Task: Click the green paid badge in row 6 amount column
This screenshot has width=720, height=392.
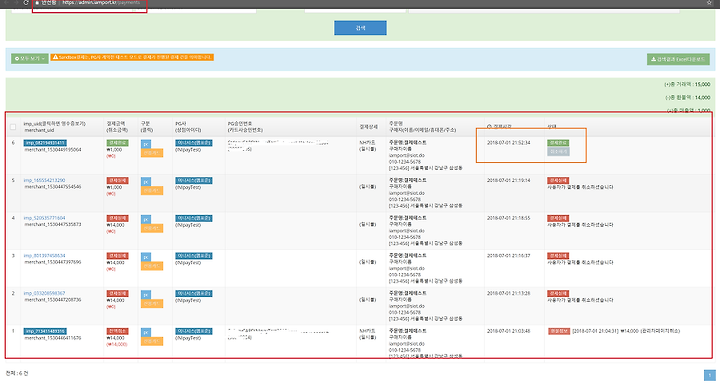Action: (117, 143)
